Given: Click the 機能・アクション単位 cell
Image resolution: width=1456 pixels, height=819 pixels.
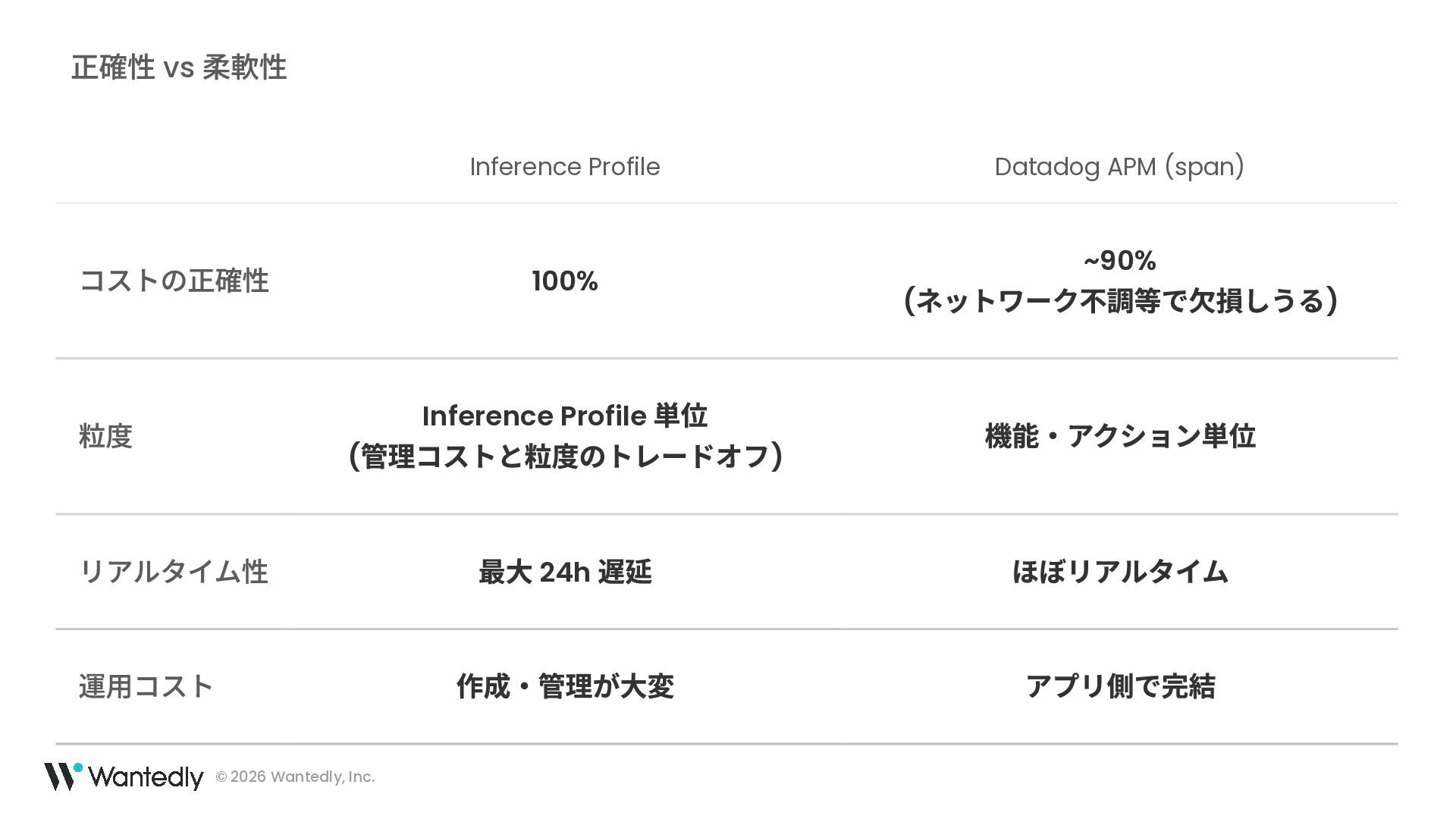Looking at the screenshot, I should point(1120,437).
